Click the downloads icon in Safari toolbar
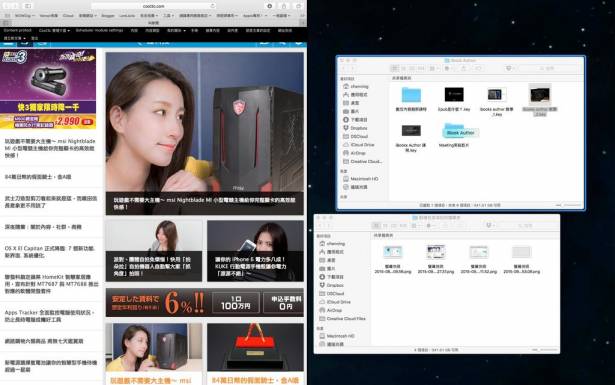Image resolution: width=615 pixels, height=385 pixels. click(x=269, y=6)
